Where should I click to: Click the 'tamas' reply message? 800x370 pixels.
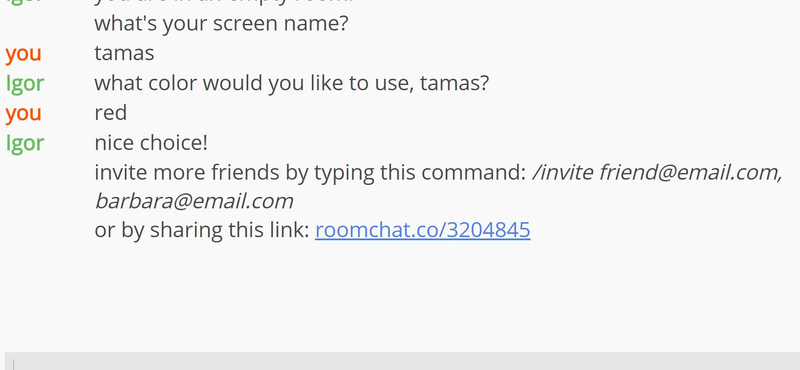coord(124,54)
